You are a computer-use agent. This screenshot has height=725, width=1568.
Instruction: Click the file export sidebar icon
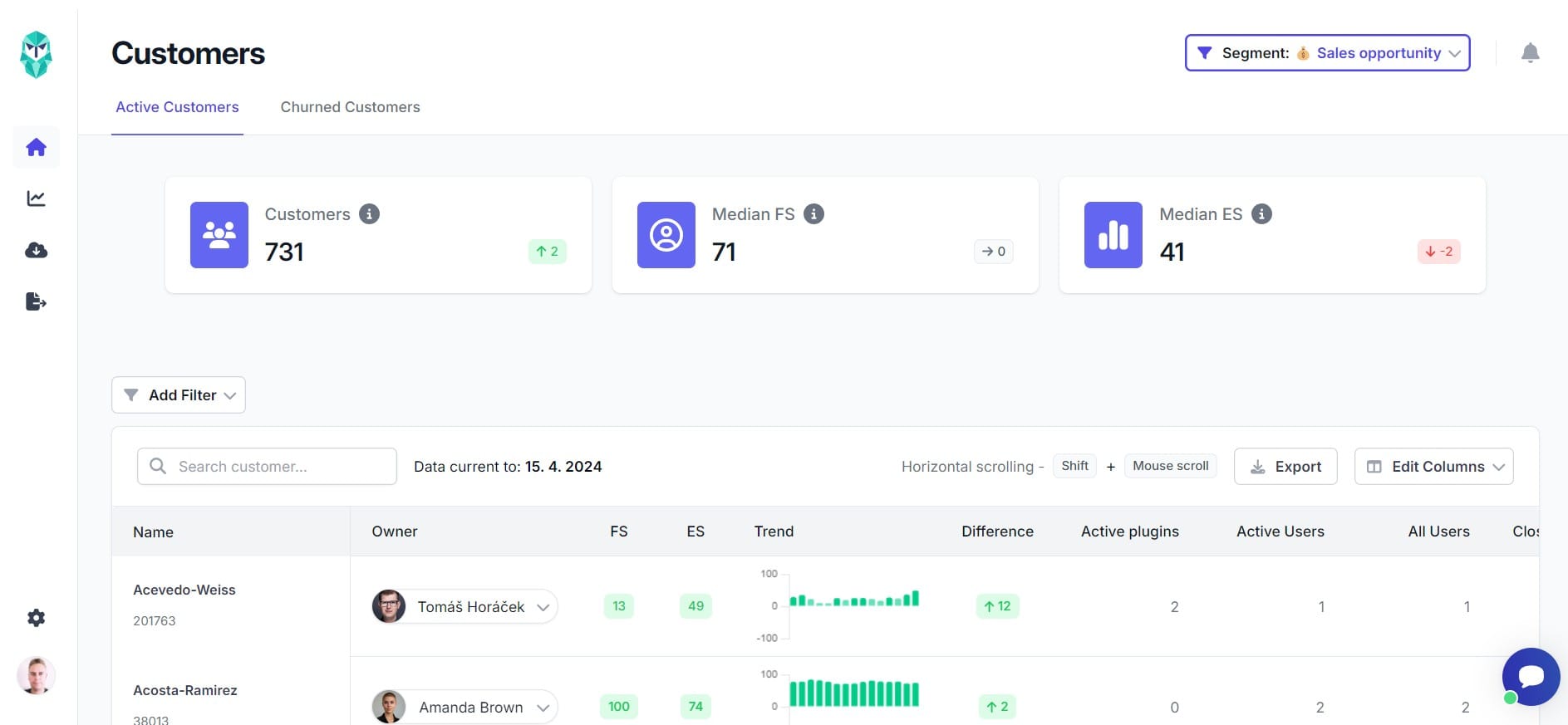click(x=36, y=301)
